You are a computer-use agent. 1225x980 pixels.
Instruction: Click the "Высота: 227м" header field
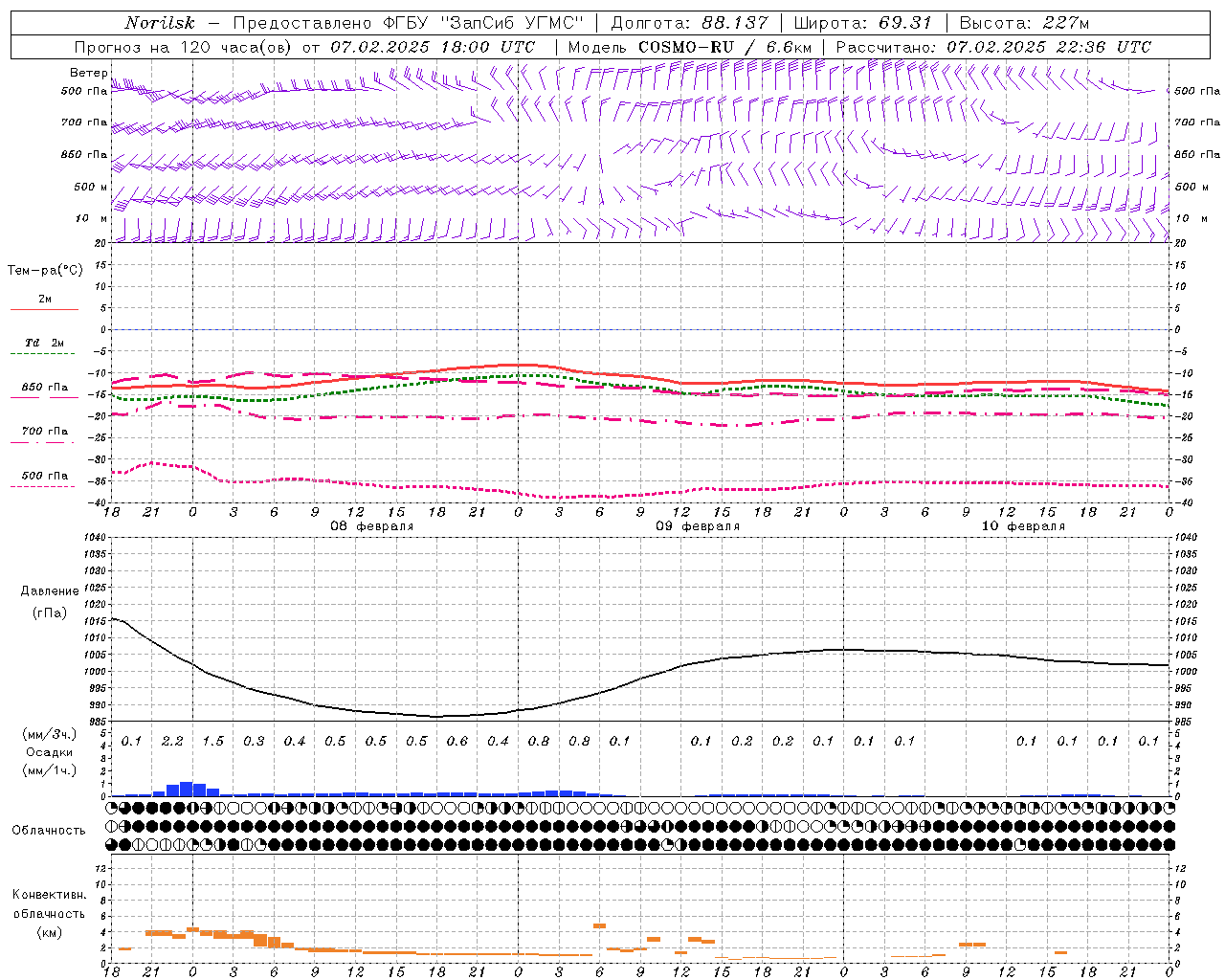click(1024, 23)
